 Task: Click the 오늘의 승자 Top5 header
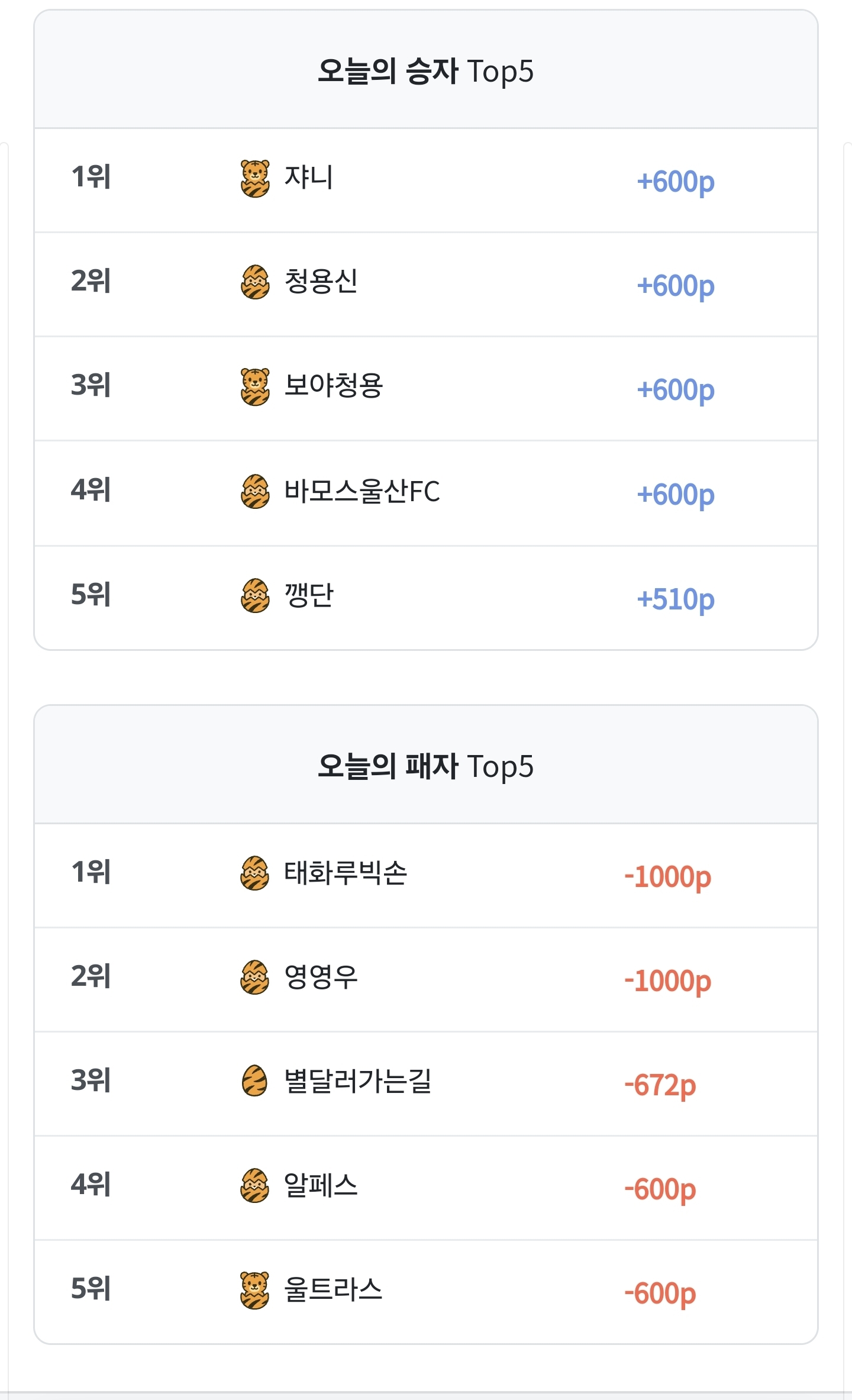point(425,71)
